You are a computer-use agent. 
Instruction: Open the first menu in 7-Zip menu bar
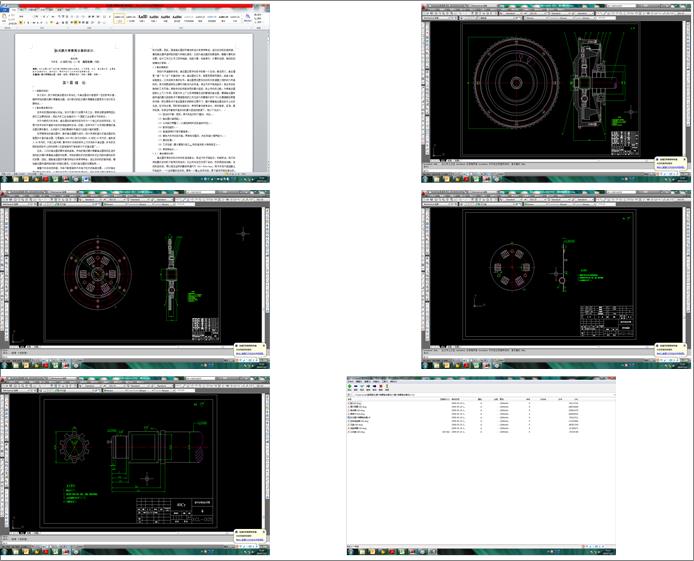coord(351,382)
